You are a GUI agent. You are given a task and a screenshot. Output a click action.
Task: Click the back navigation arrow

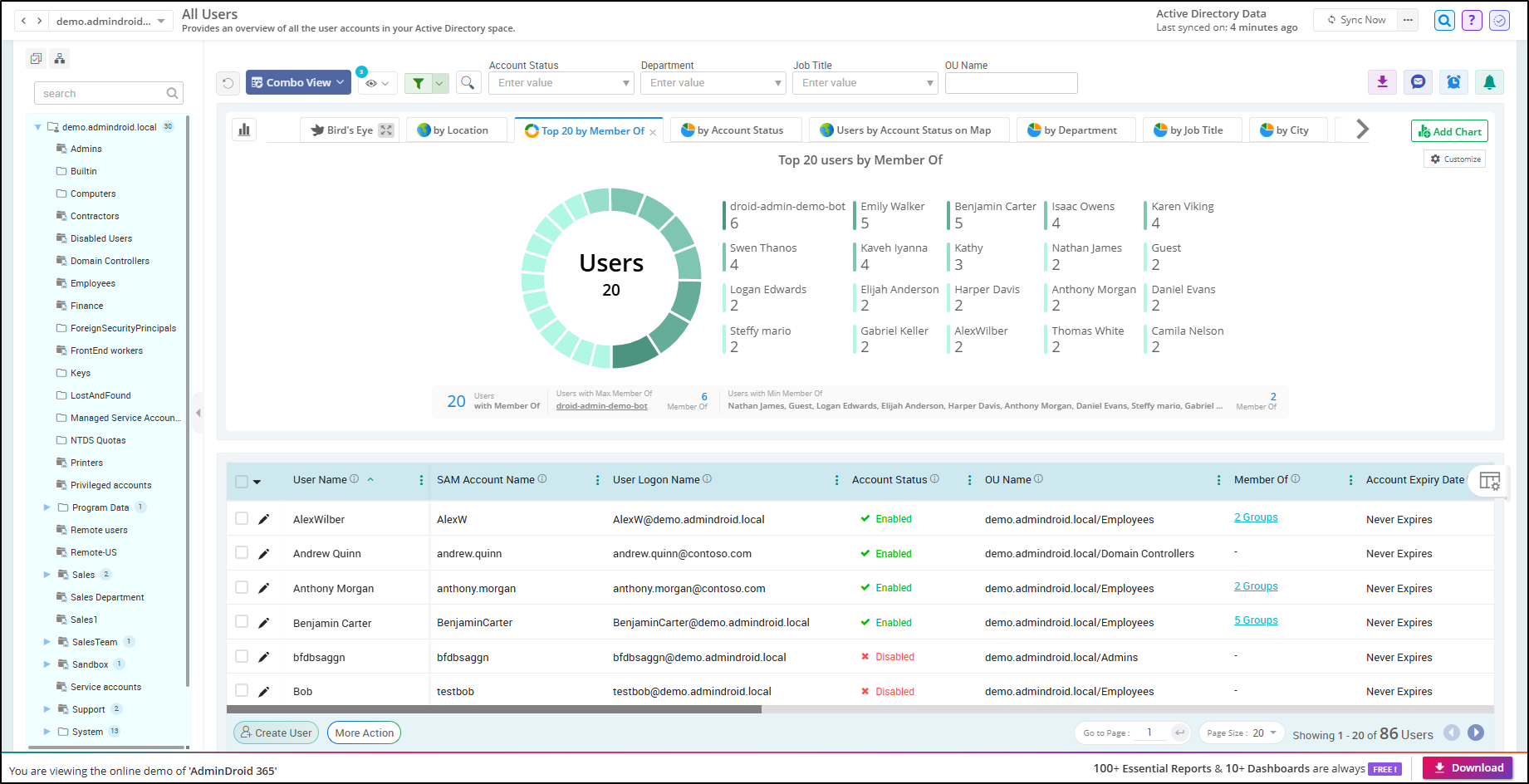coord(24,21)
